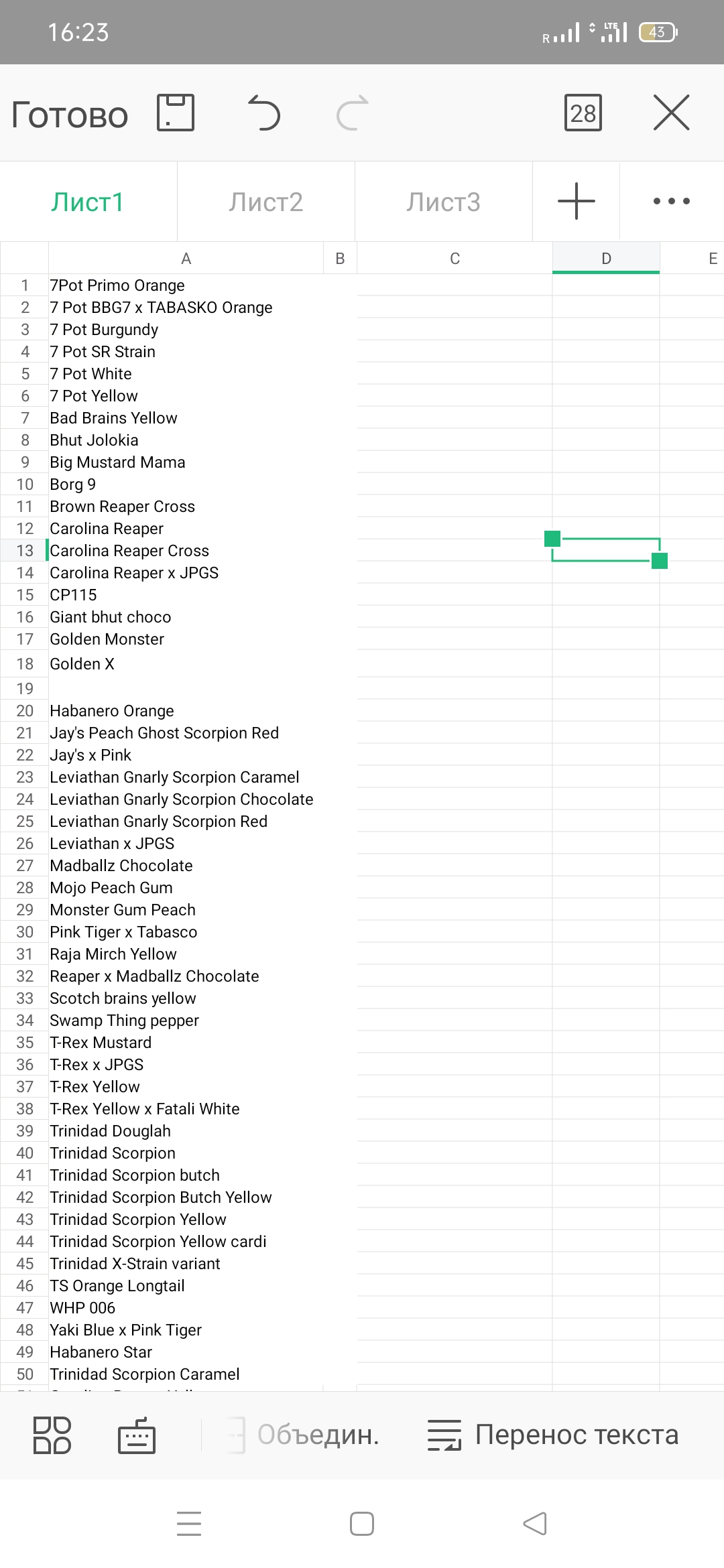The height and width of the screenshot is (1568, 724).
Task: Select column A header
Action: click(186, 259)
